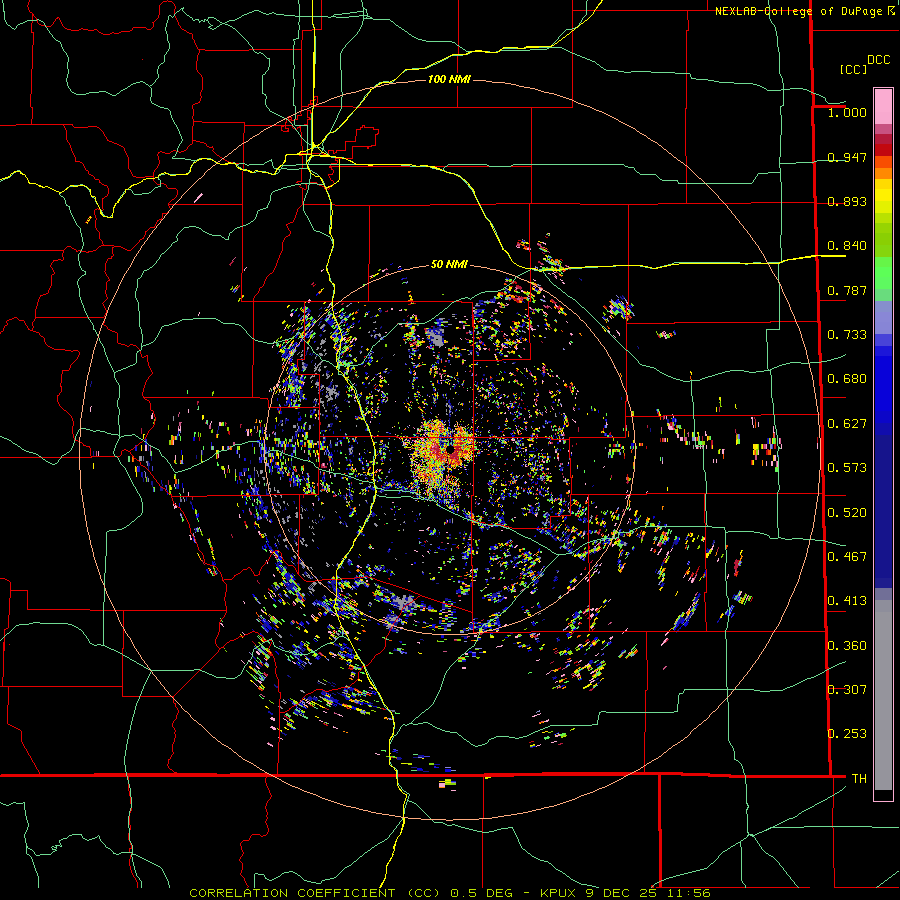Click the CORRELATION COEFFICIENT footer words
Viewport: 900px width, 900px height.
pyautogui.click(x=292, y=893)
